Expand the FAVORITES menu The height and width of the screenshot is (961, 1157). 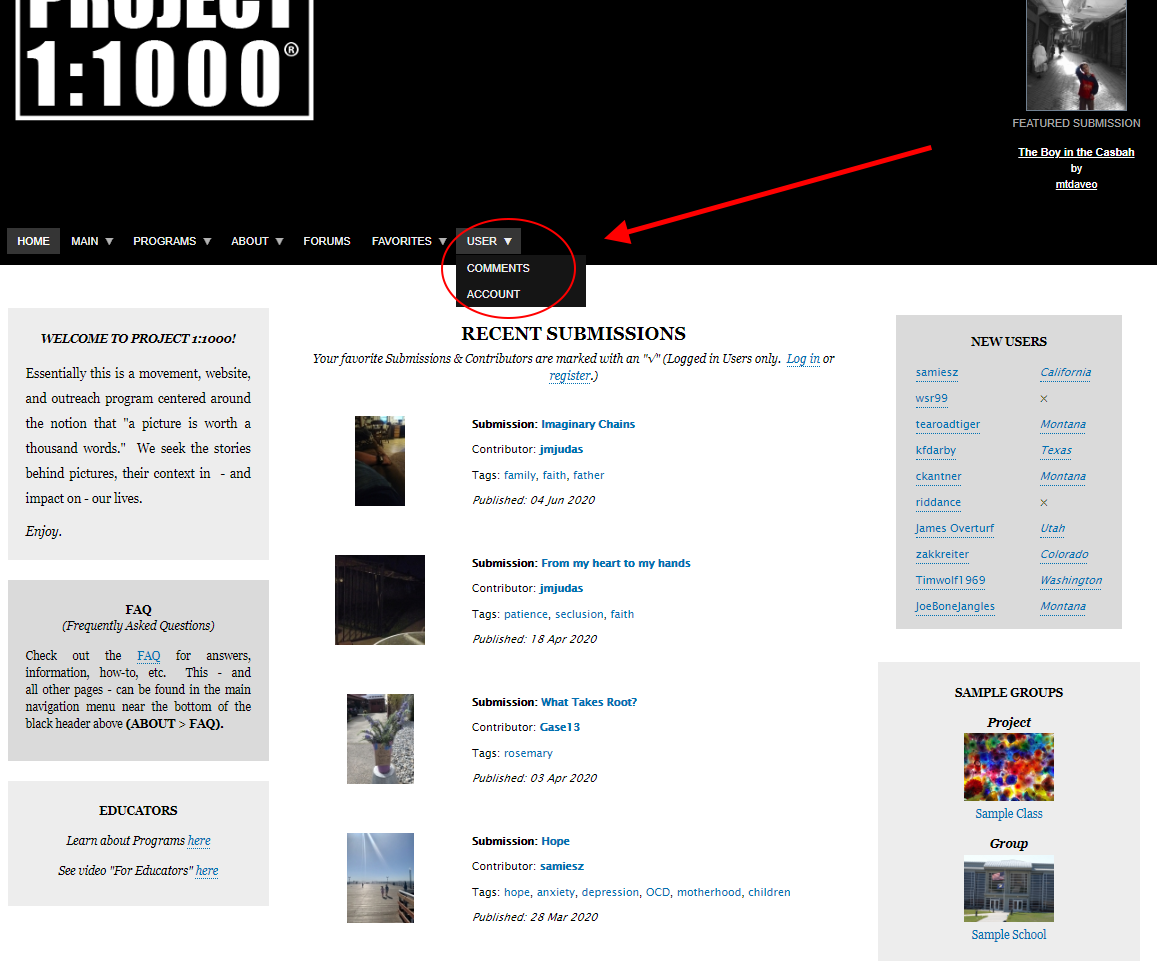[409, 241]
